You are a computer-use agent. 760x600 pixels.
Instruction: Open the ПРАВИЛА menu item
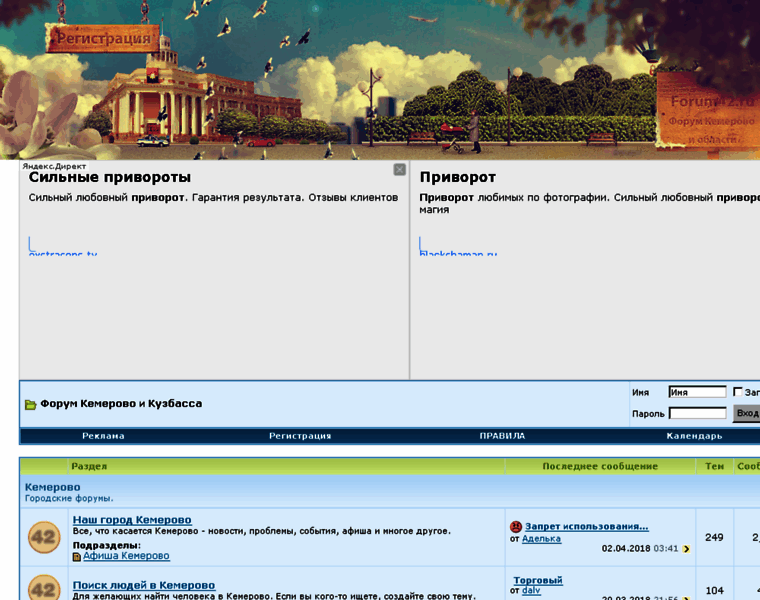point(502,436)
